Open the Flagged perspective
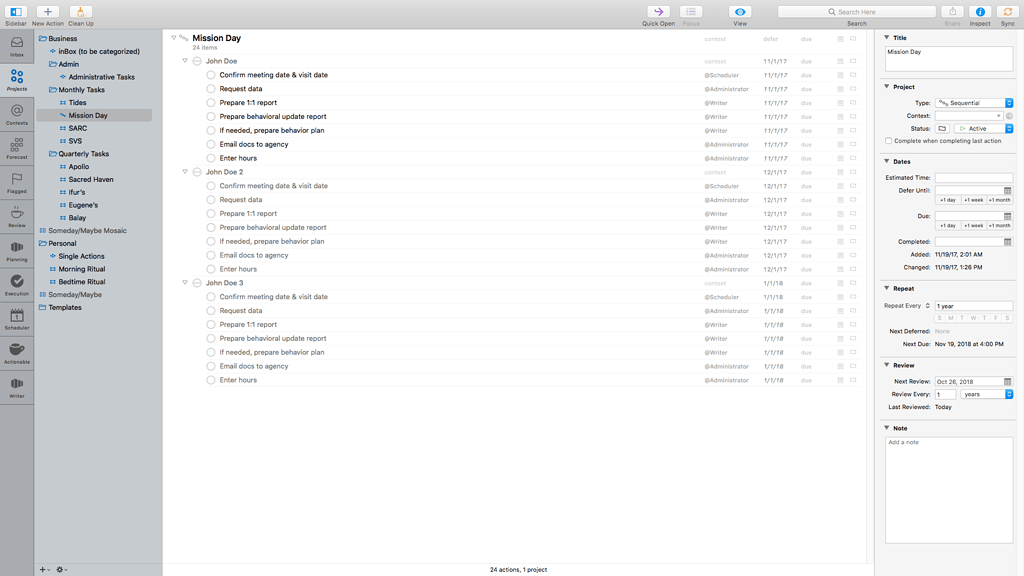1024x576 pixels. (17, 182)
